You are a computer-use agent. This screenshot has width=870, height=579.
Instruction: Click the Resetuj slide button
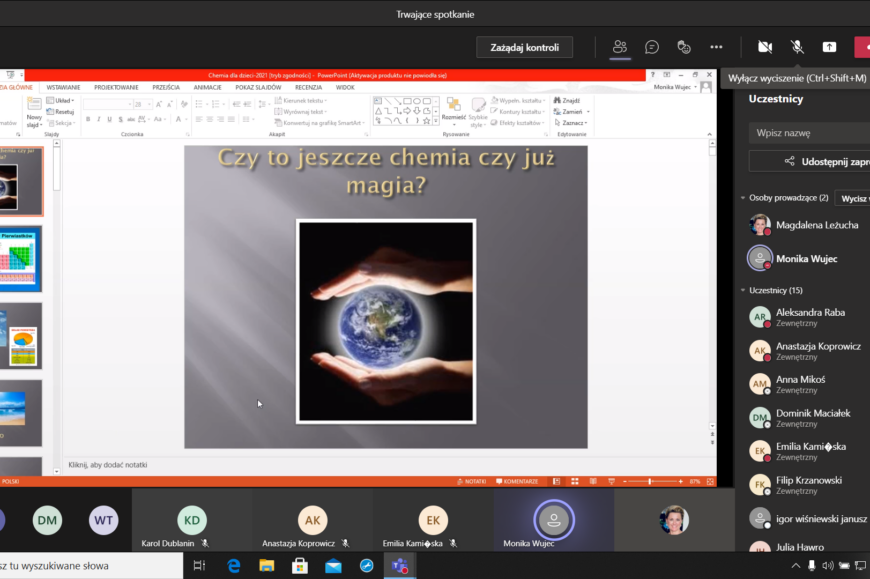(x=60, y=111)
